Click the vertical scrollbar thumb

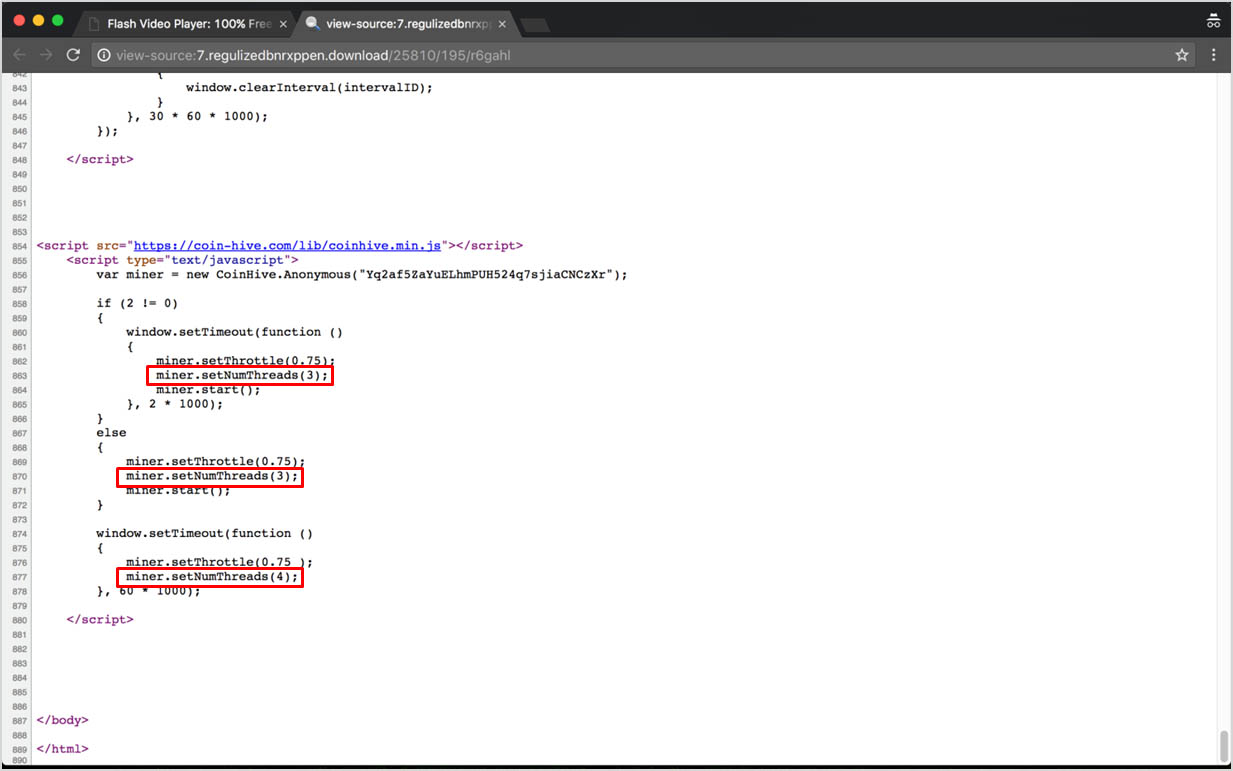(1224, 745)
